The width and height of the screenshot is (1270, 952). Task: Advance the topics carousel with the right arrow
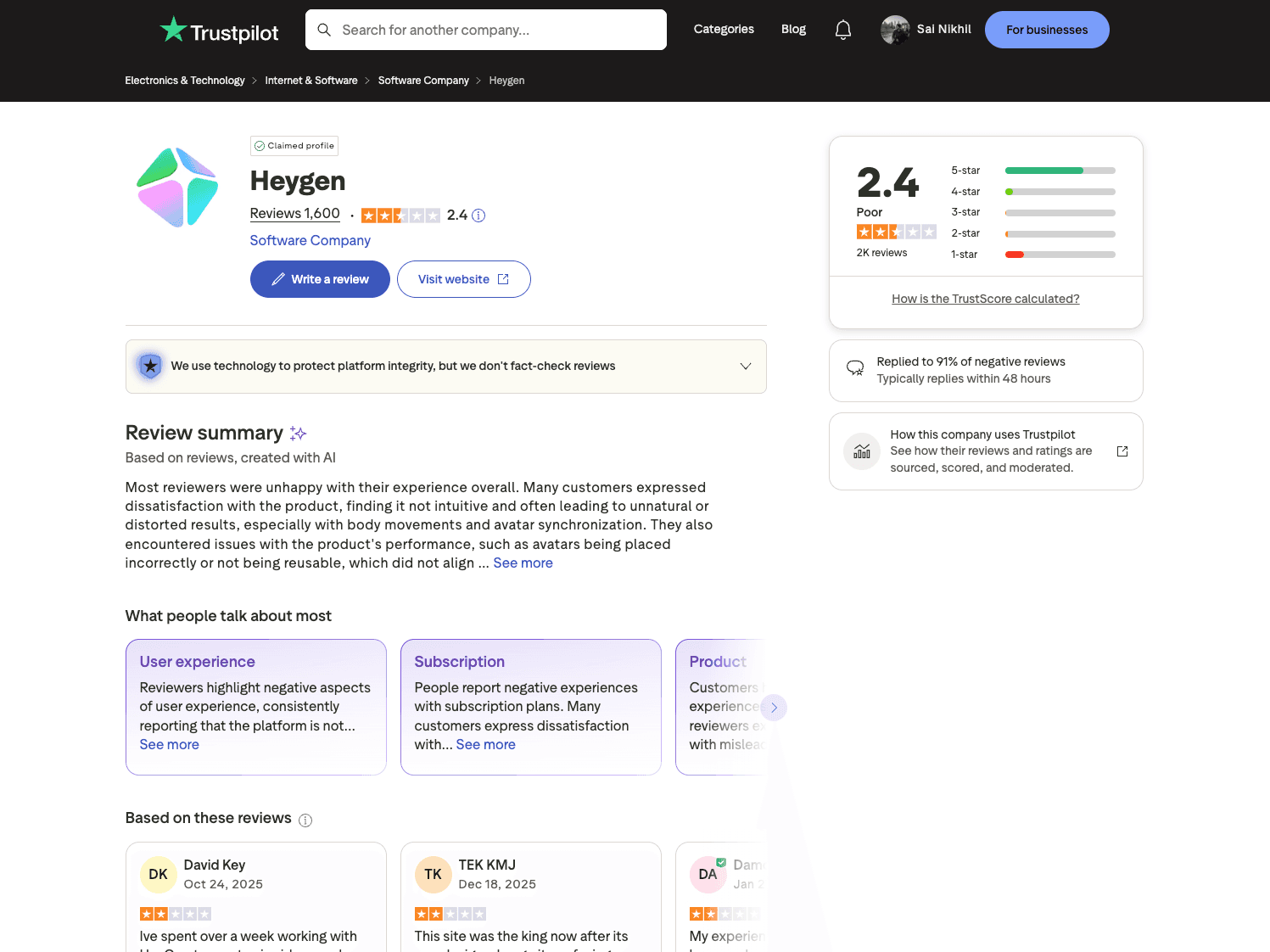pos(774,707)
